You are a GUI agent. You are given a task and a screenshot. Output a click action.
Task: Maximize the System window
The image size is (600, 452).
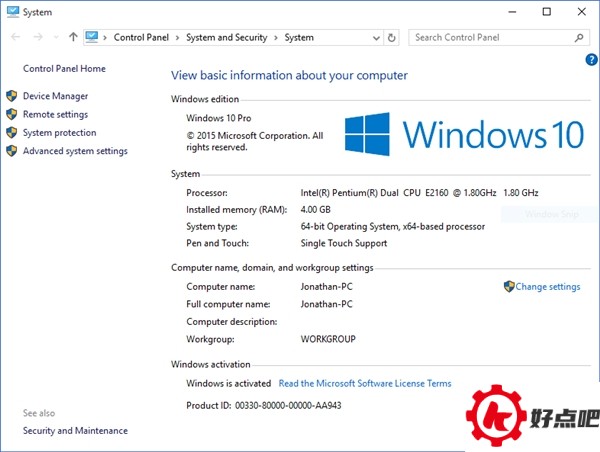pos(547,12)
